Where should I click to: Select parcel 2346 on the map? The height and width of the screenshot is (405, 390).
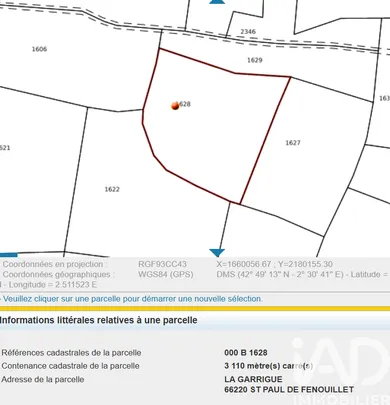[x=248, y=32]
